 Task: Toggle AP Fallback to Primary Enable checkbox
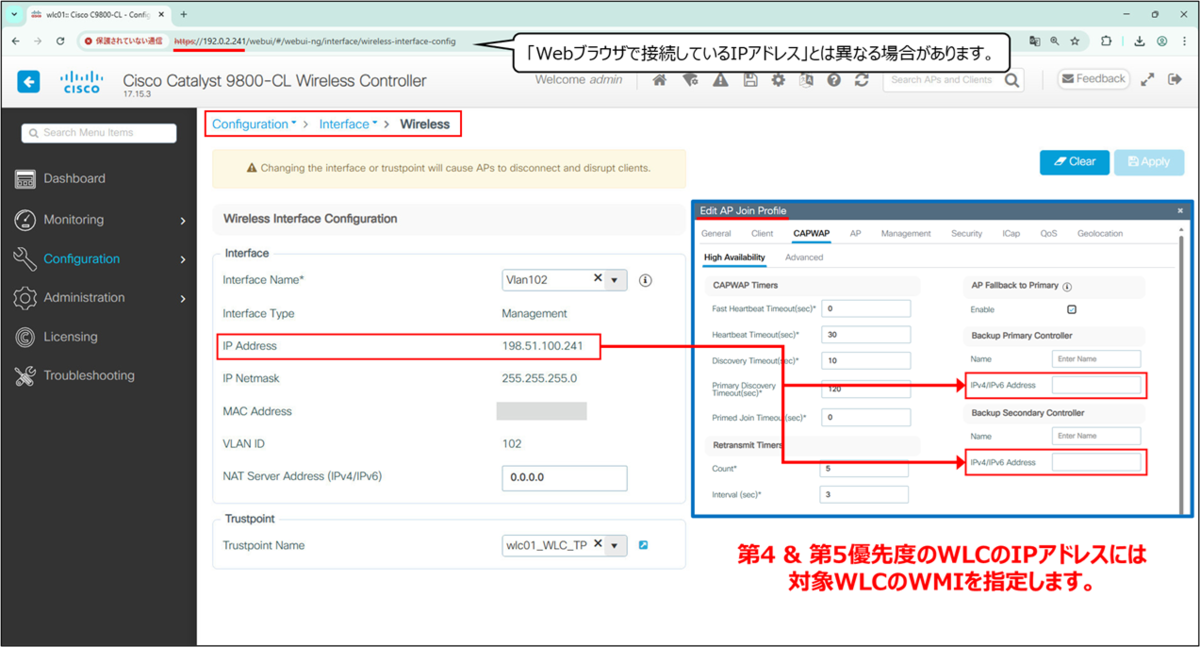tap(1071, 310)
